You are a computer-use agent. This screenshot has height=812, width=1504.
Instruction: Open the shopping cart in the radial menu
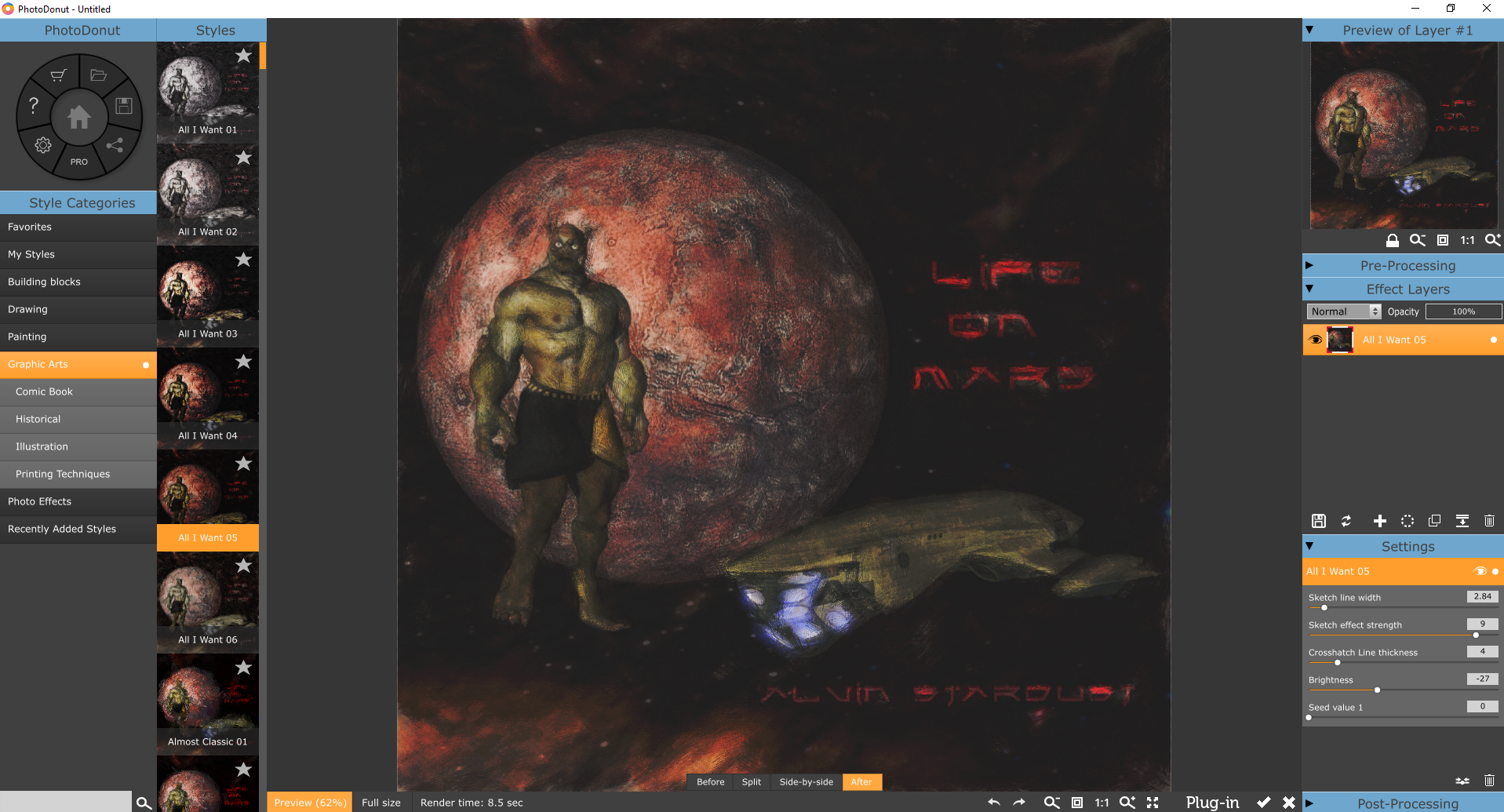click(x=59, y=75)
